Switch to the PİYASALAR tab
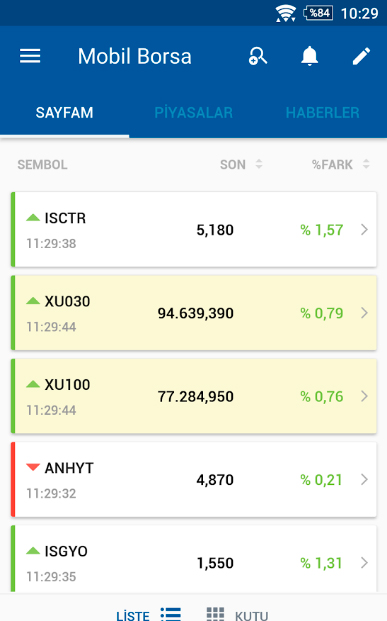Image resolution: width=387 pixels, height=621 pixels. 193,113
